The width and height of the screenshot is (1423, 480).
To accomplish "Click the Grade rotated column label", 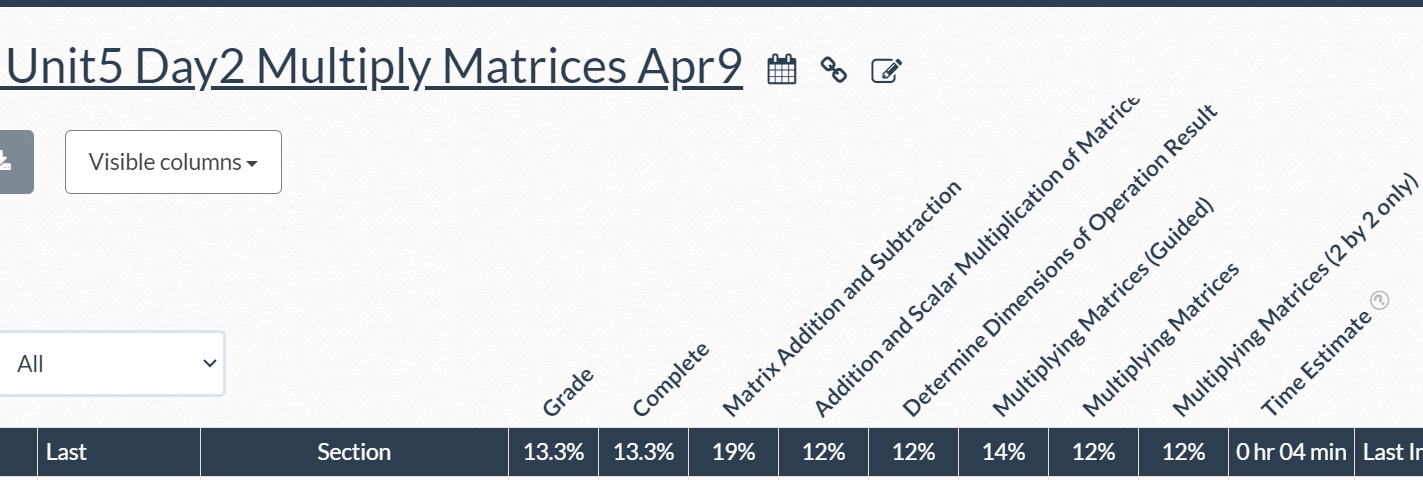I will [x=568, y=392].
